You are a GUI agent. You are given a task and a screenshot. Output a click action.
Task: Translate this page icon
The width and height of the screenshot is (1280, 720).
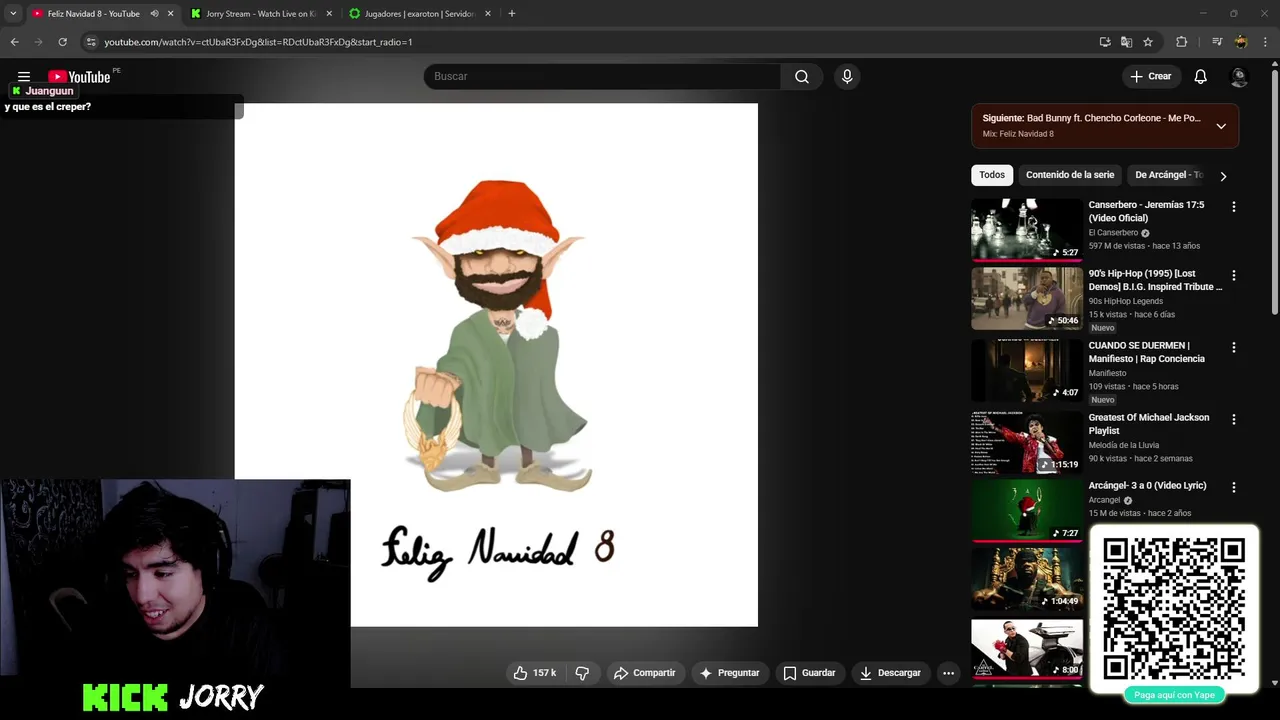1126,42
